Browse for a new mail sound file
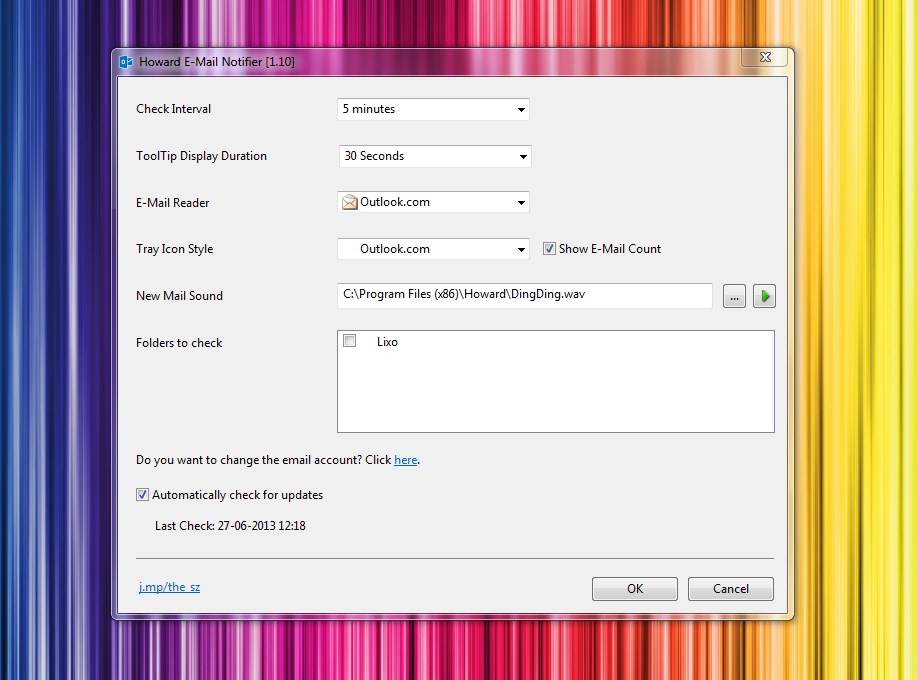 click(734, 296)
